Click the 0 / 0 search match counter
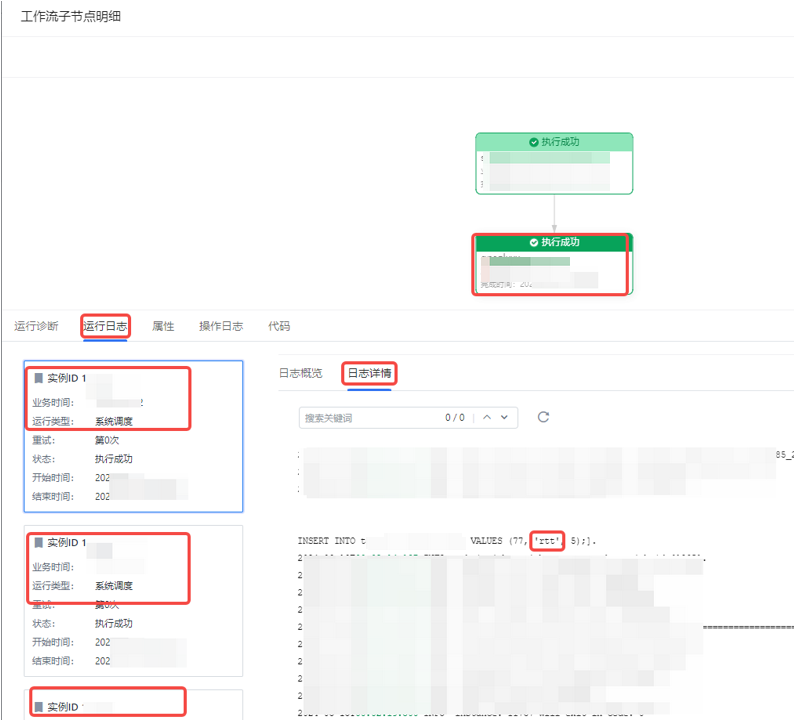 tap(455, 418)
